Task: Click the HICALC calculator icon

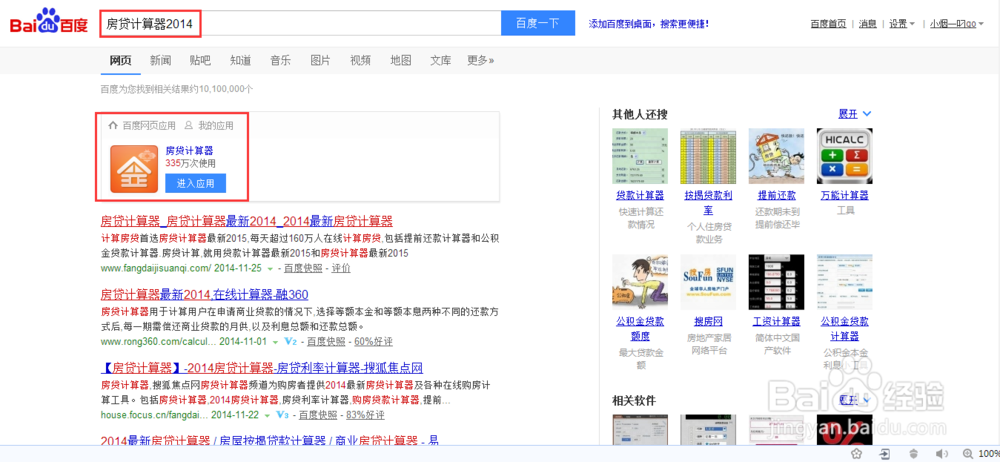Action: point(844,156)
